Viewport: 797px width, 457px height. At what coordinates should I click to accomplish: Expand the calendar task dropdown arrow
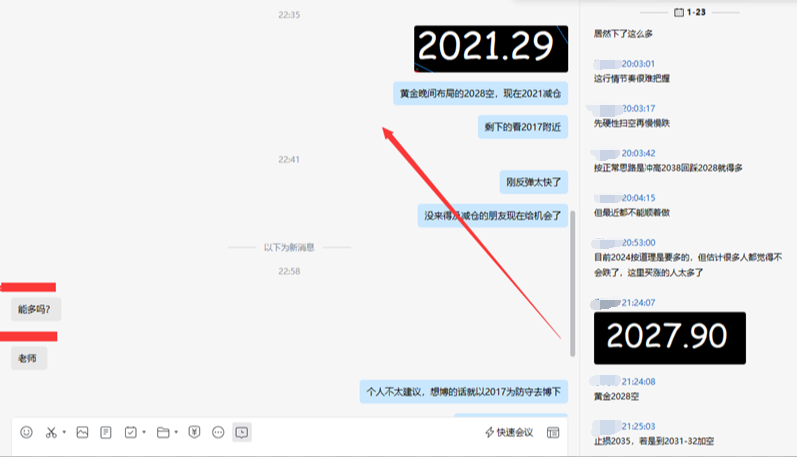click(144, 432)
